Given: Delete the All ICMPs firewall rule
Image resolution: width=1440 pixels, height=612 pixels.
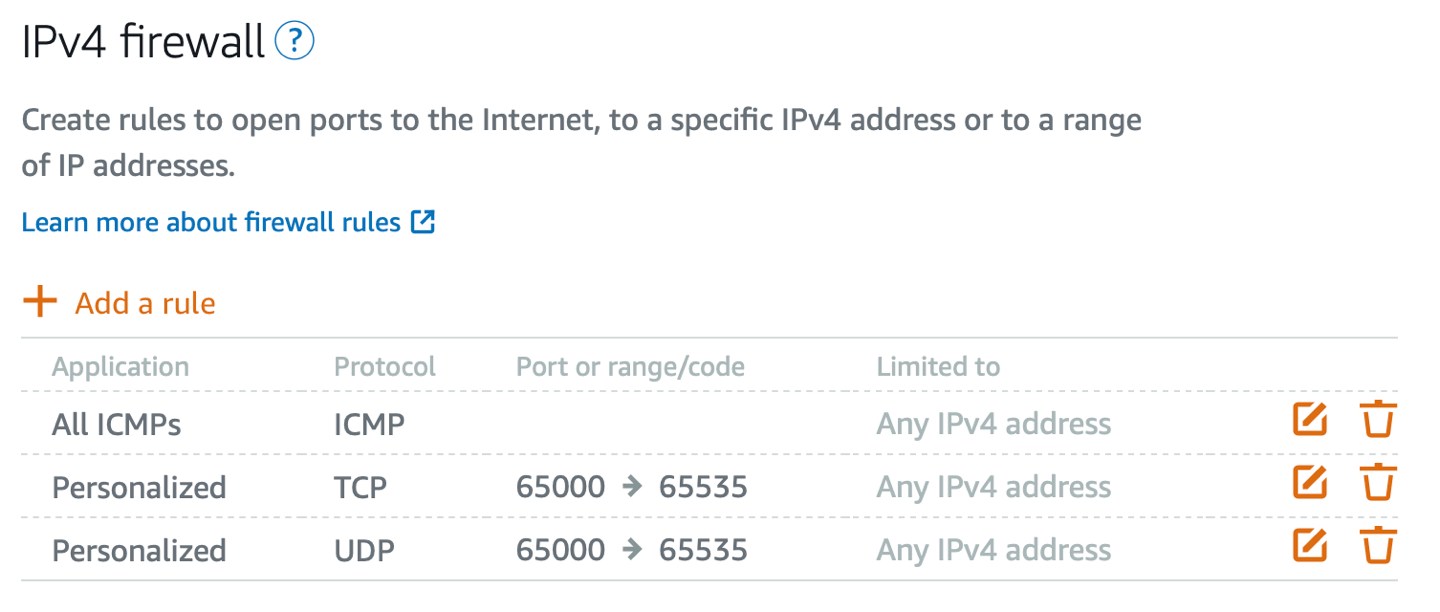Looking at the screenshot, I should pyautogui.click(x=1378, y=420).
